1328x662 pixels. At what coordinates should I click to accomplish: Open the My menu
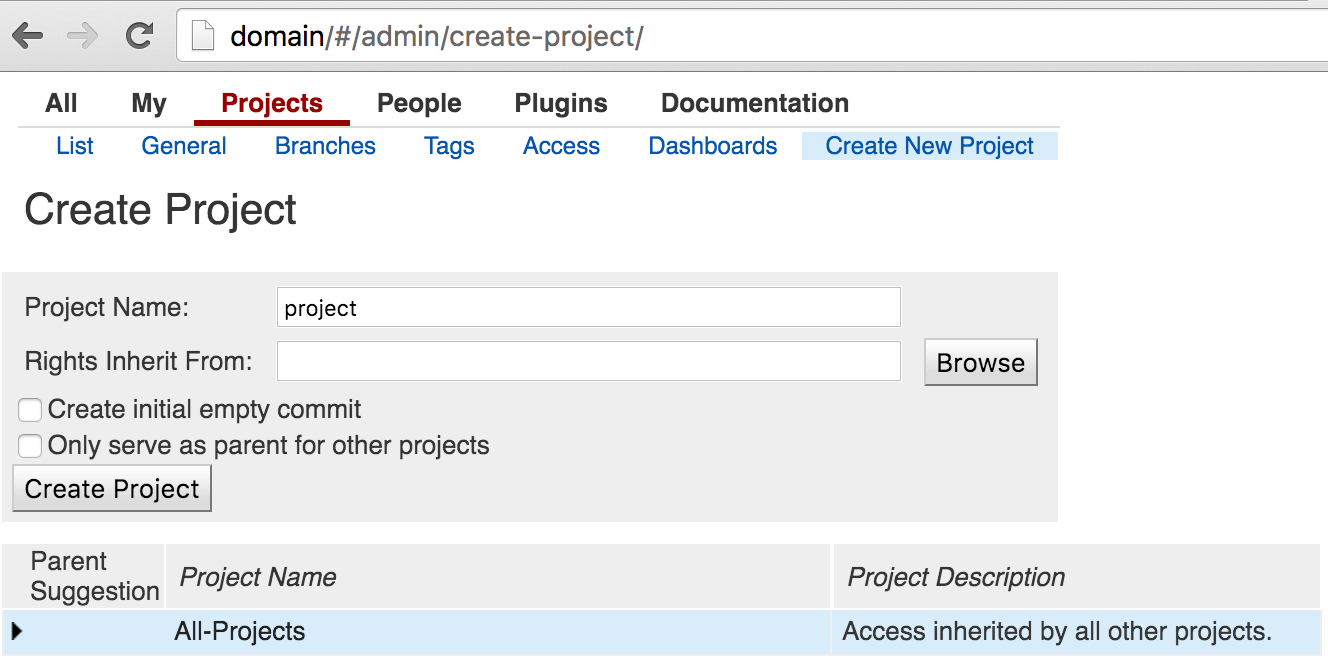click(x=149, y=103)
